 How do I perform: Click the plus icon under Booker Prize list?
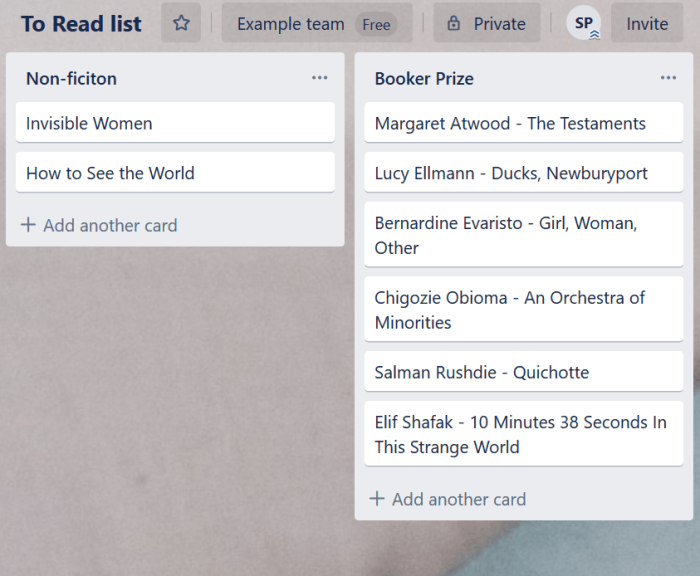click(x=377, y=499)
